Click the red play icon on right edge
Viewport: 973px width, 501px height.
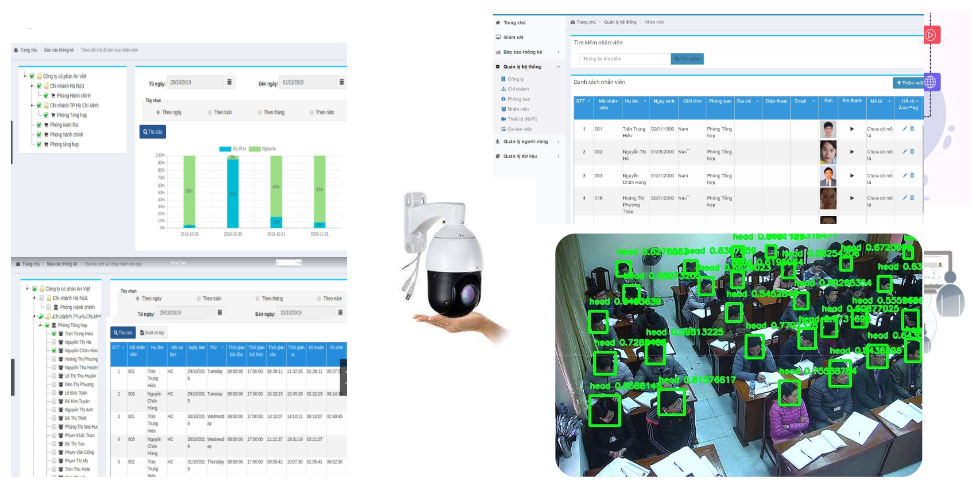(x=930, y=34)
